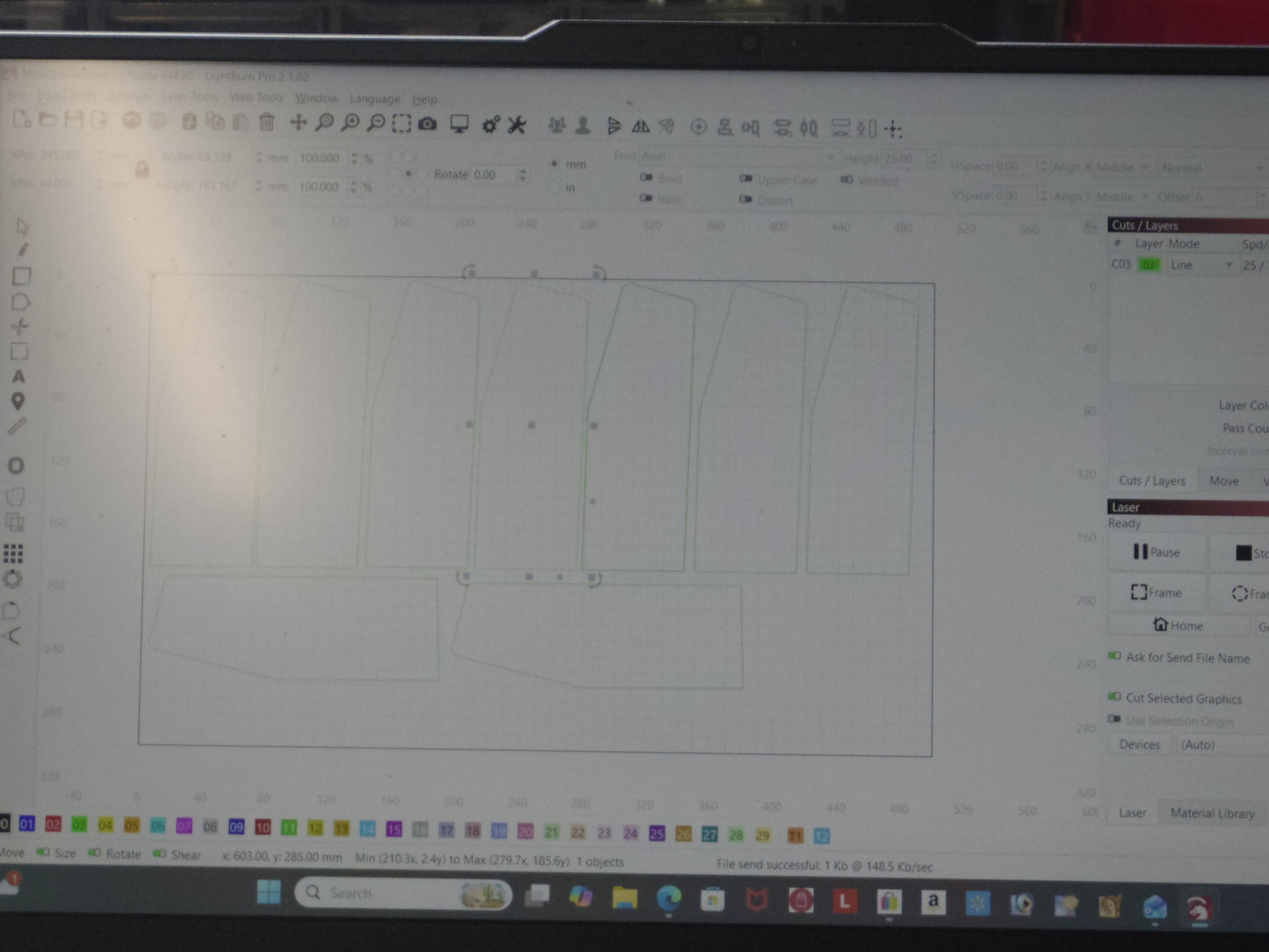Open the Window menu
This screenshot has height=952, width=1269.
click(316, 97)
